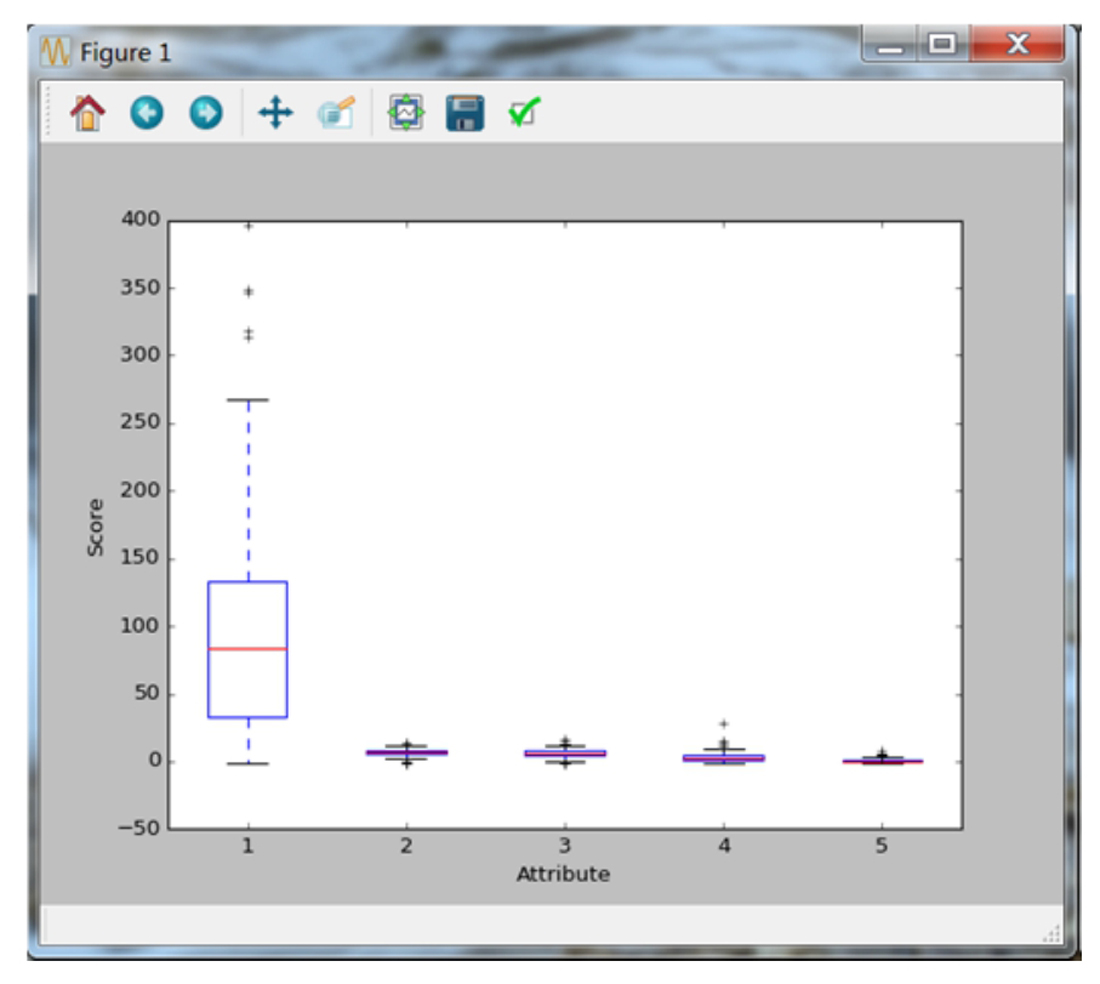This screenshot has width=1100, height=984.
Task: Click the upper whisker cap of box 1
Action: tap(248, 400)
